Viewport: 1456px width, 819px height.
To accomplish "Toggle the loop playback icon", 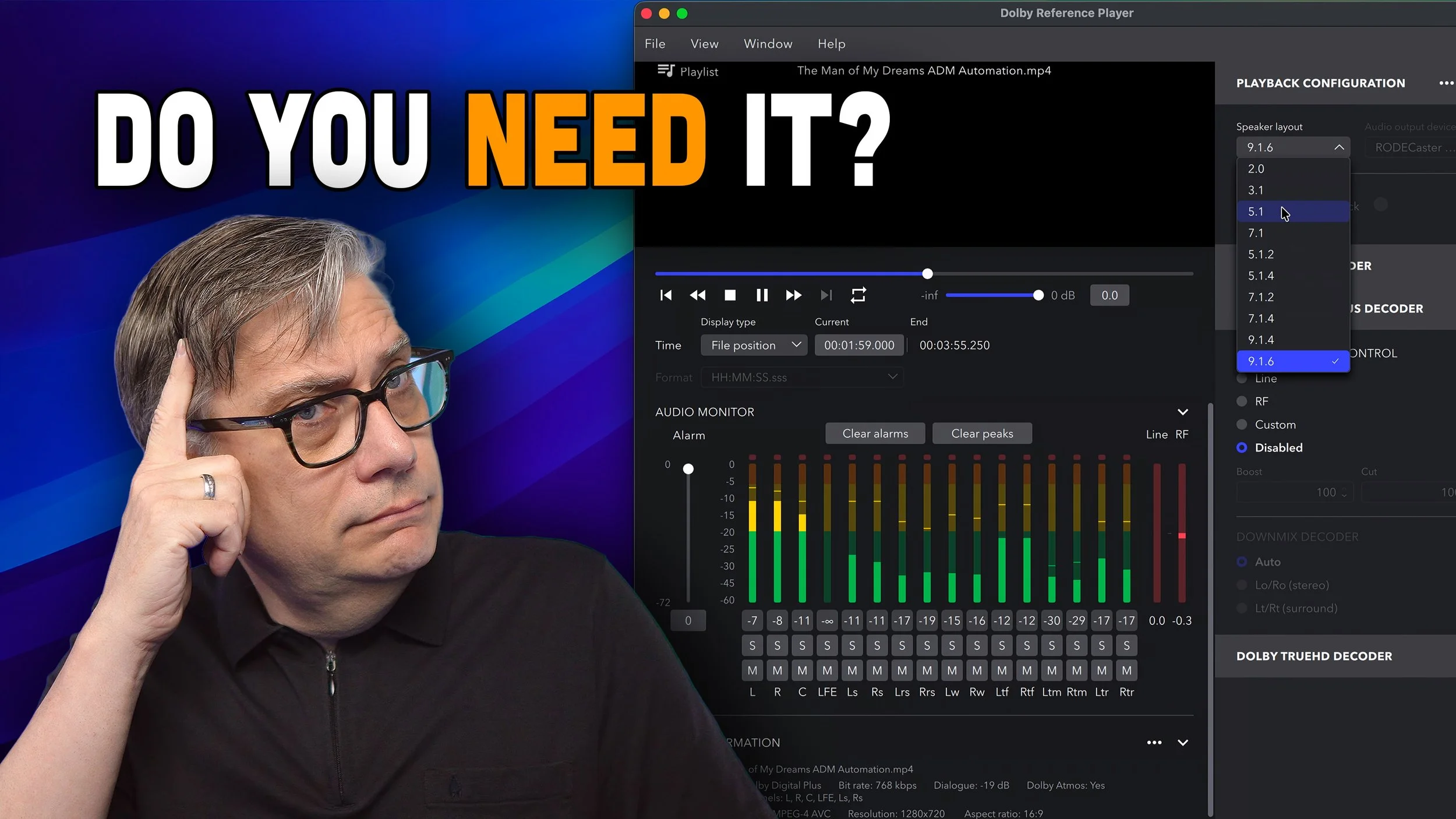I will point(858,295).
